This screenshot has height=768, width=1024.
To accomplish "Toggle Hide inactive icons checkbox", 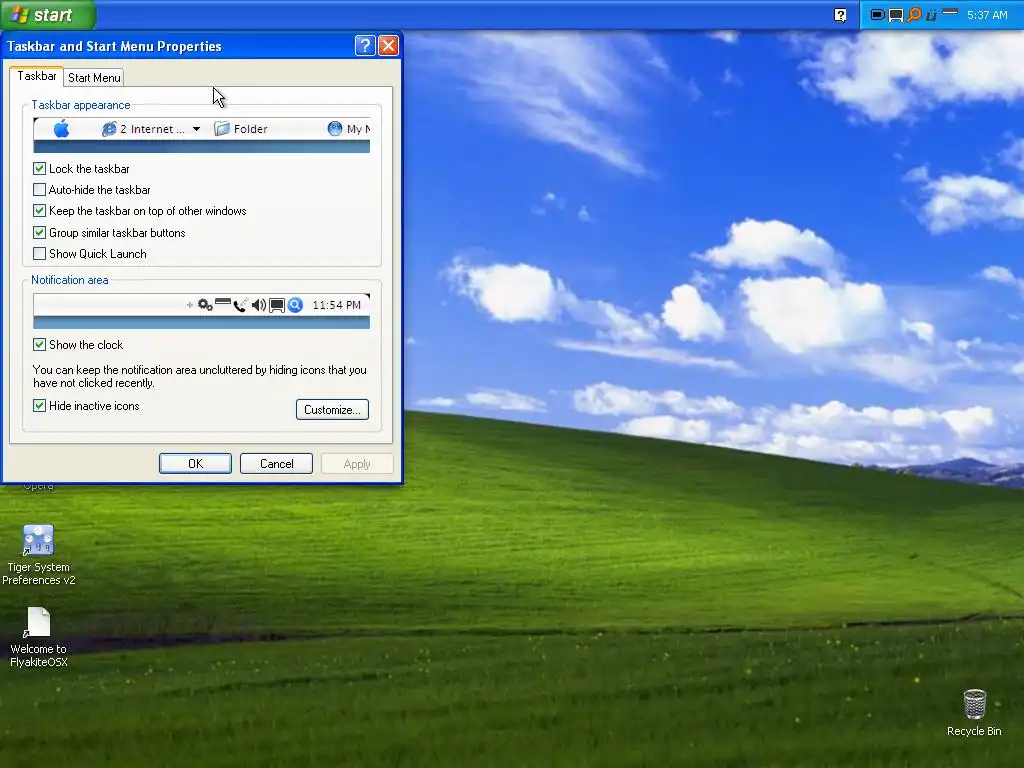I will (x=39, y=406).
